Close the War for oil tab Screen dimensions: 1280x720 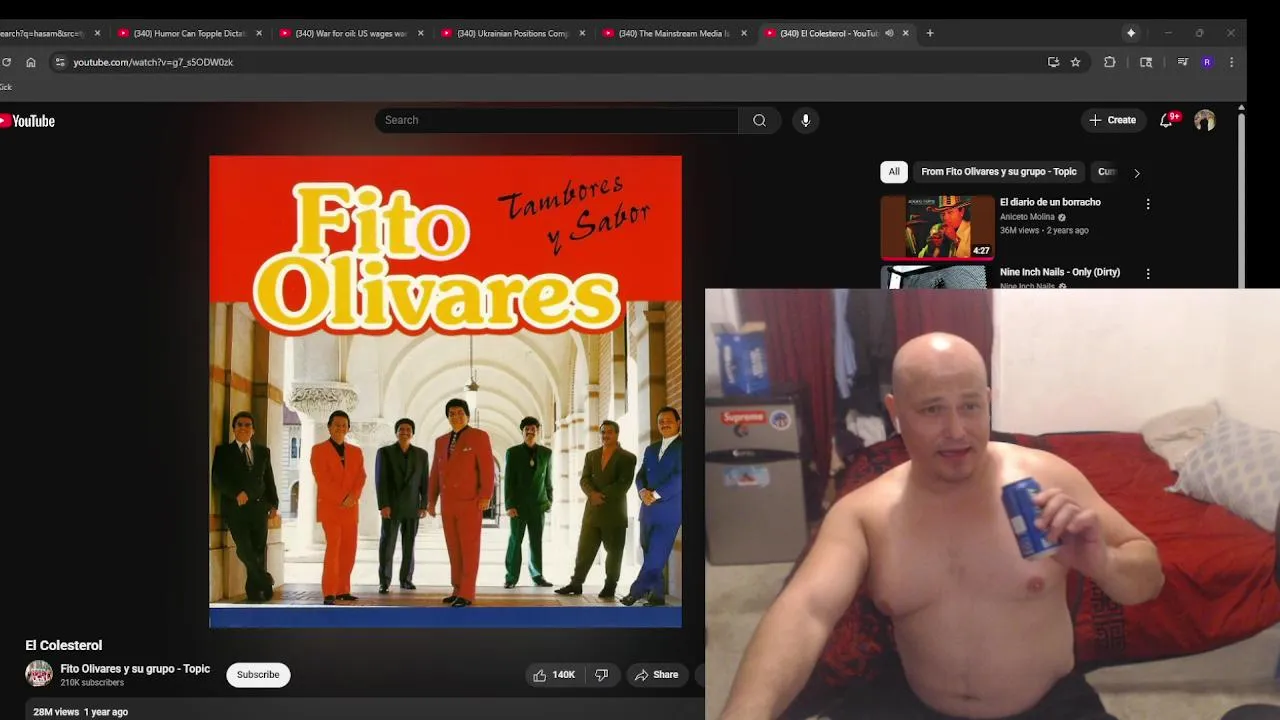tap(420, 33)
